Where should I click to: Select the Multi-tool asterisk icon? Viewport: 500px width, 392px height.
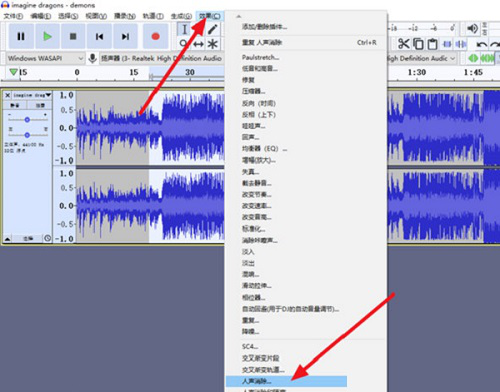click(213, 44)
